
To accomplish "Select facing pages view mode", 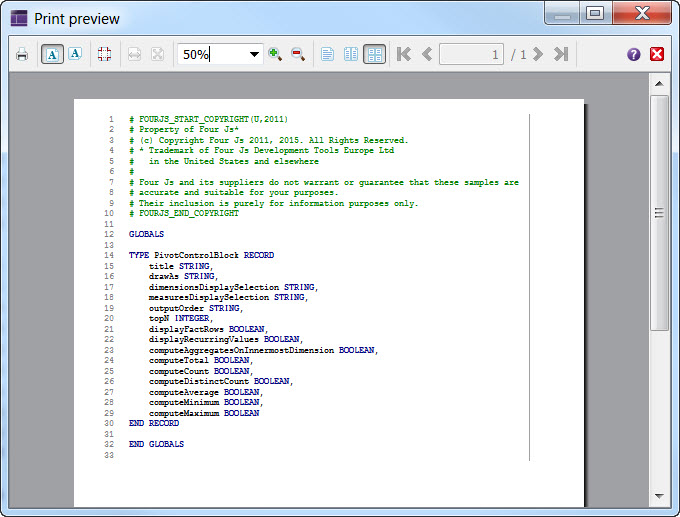I will point(351,54).
